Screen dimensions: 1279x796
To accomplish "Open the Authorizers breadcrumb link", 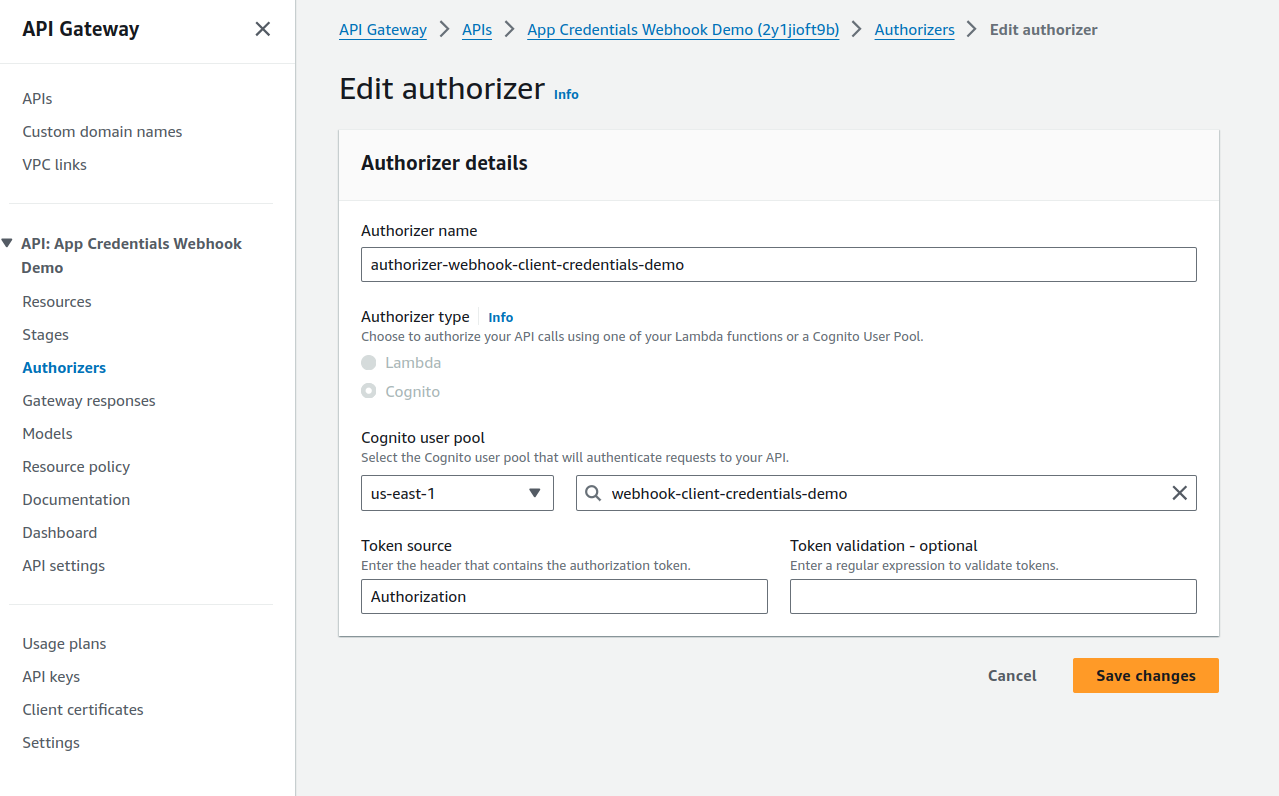I will (913, 29).
